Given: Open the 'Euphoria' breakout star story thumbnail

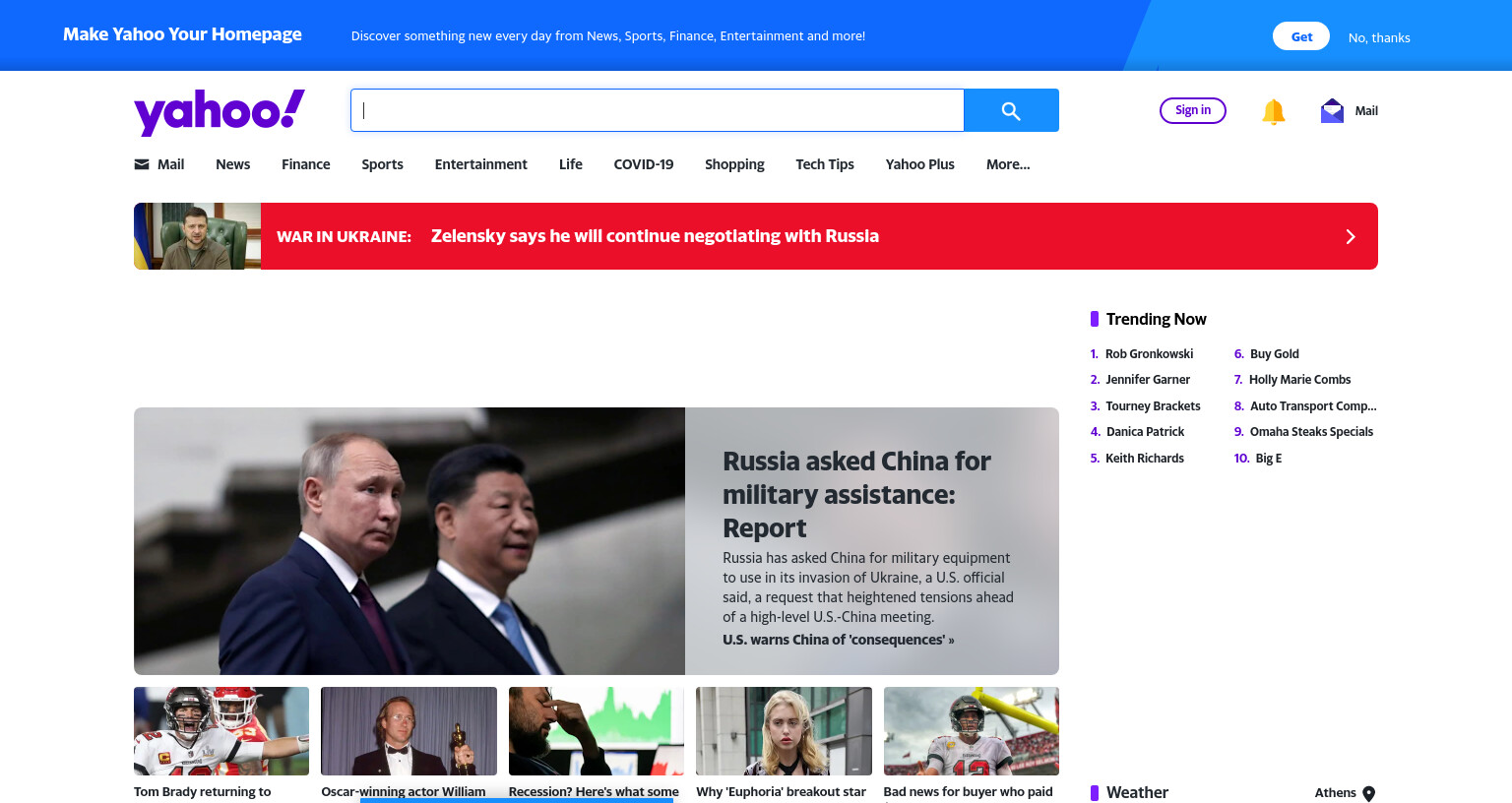Looking at the screenshot, I should coord(784,731).
